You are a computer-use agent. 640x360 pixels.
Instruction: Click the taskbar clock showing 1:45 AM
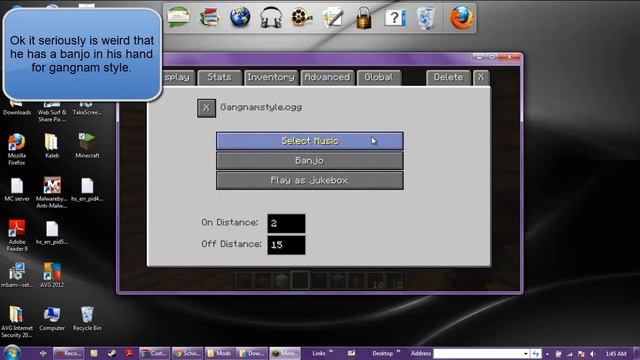tap(616, 354)
